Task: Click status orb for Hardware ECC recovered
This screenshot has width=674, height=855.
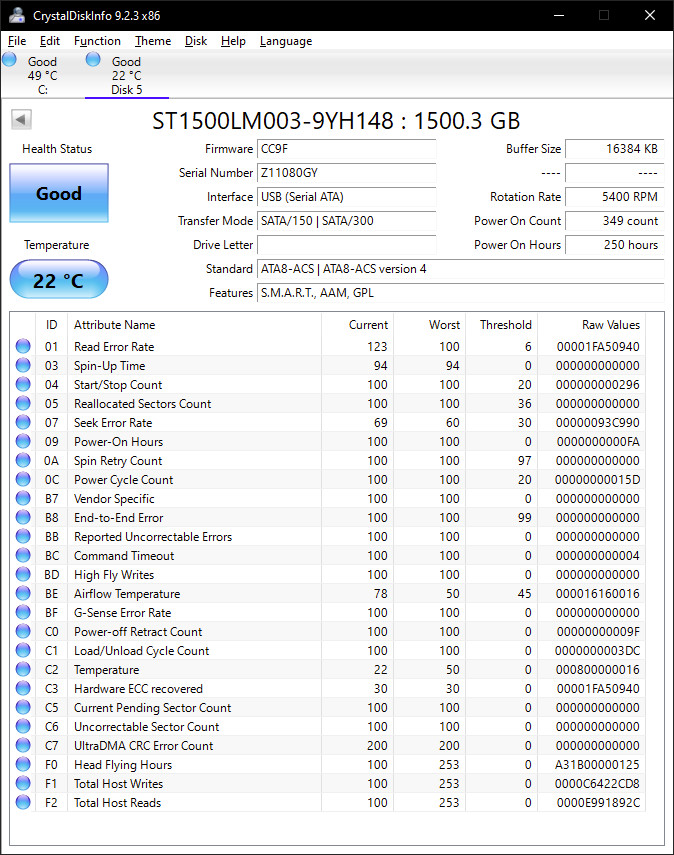Action: pyautogui.click(x=23, y=688)
